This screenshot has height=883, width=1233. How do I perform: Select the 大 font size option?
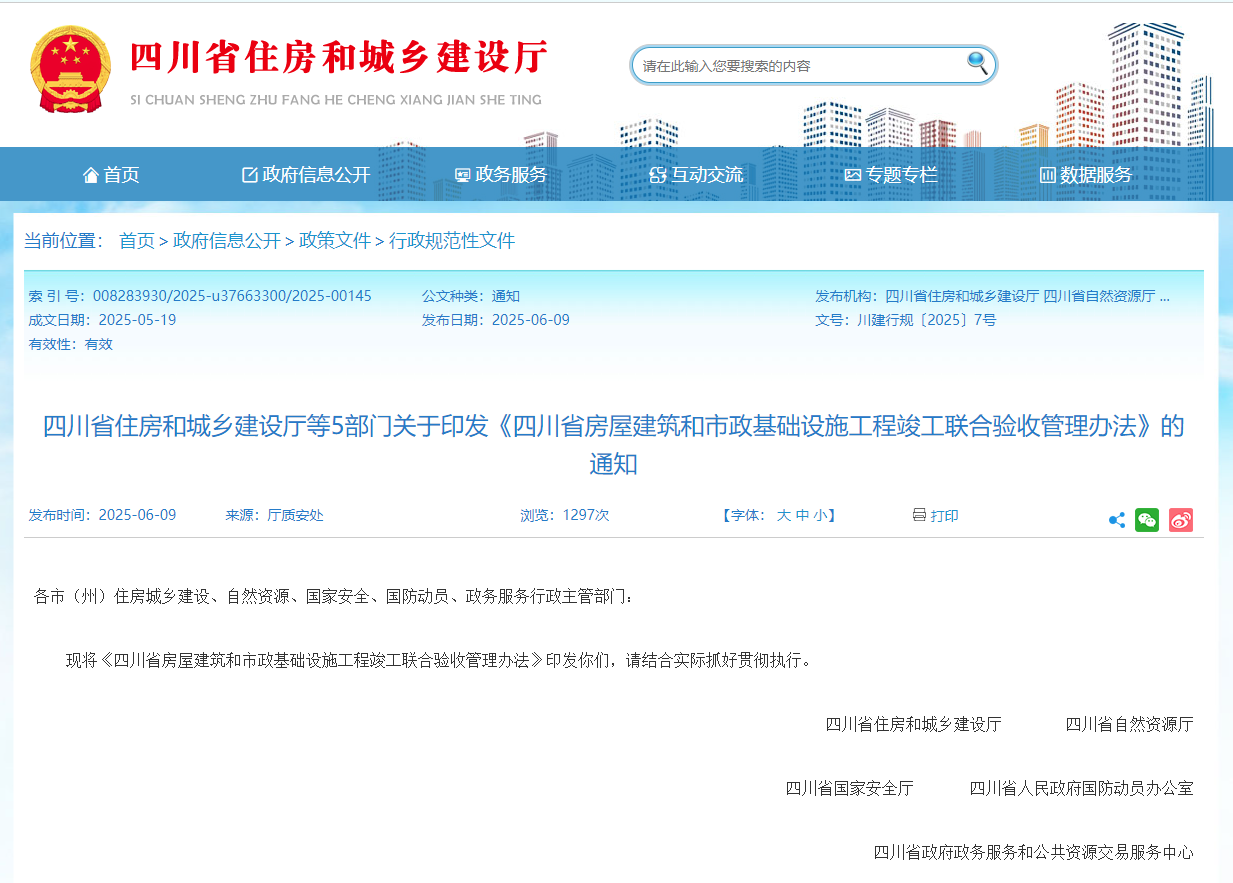pyautogui.click(x=784, y=516)
